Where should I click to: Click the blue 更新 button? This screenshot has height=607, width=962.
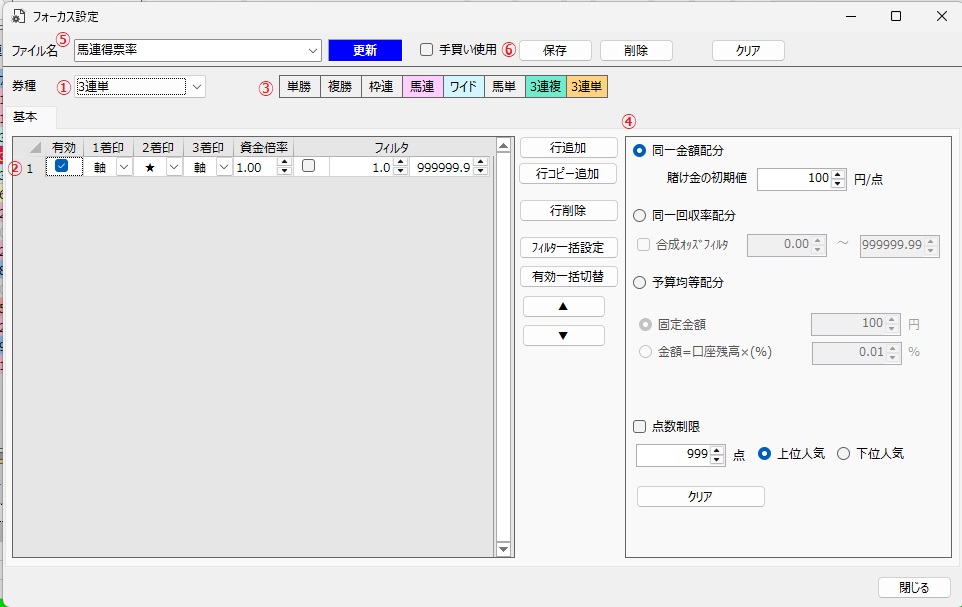pos(364,50)
